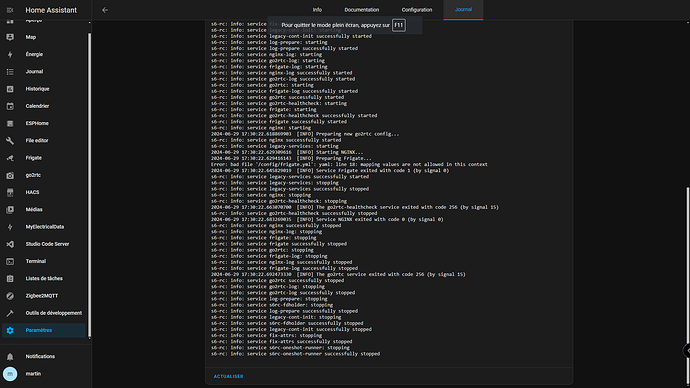Open the Énergie lightning bolt icon

click(10, 55)
